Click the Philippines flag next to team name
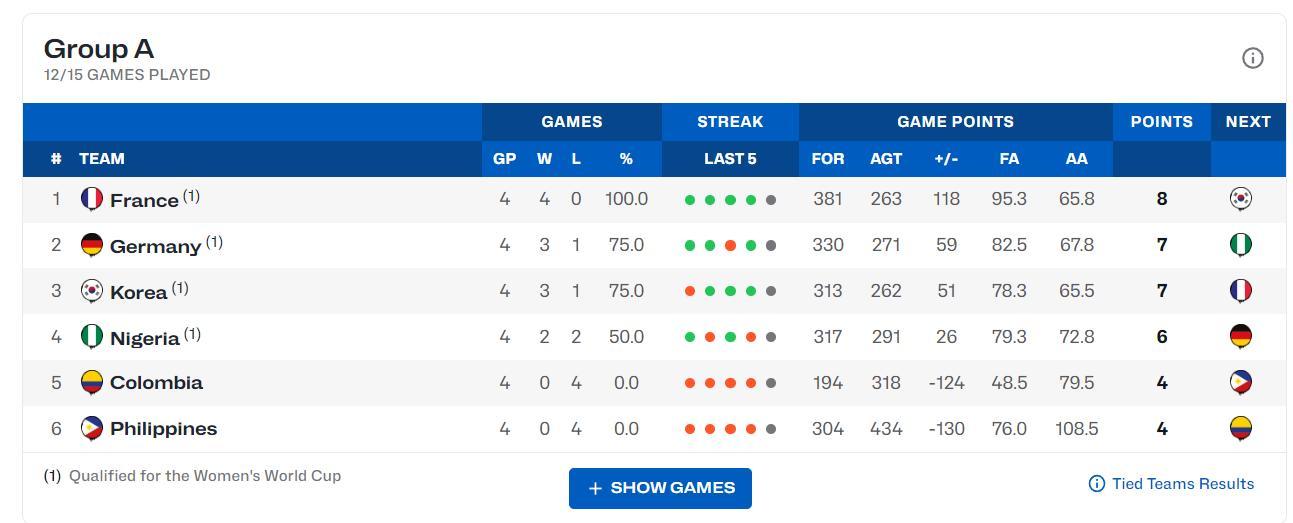This screenshot has height=523, width=1293. pyautogui.click(x=91, y=429)
